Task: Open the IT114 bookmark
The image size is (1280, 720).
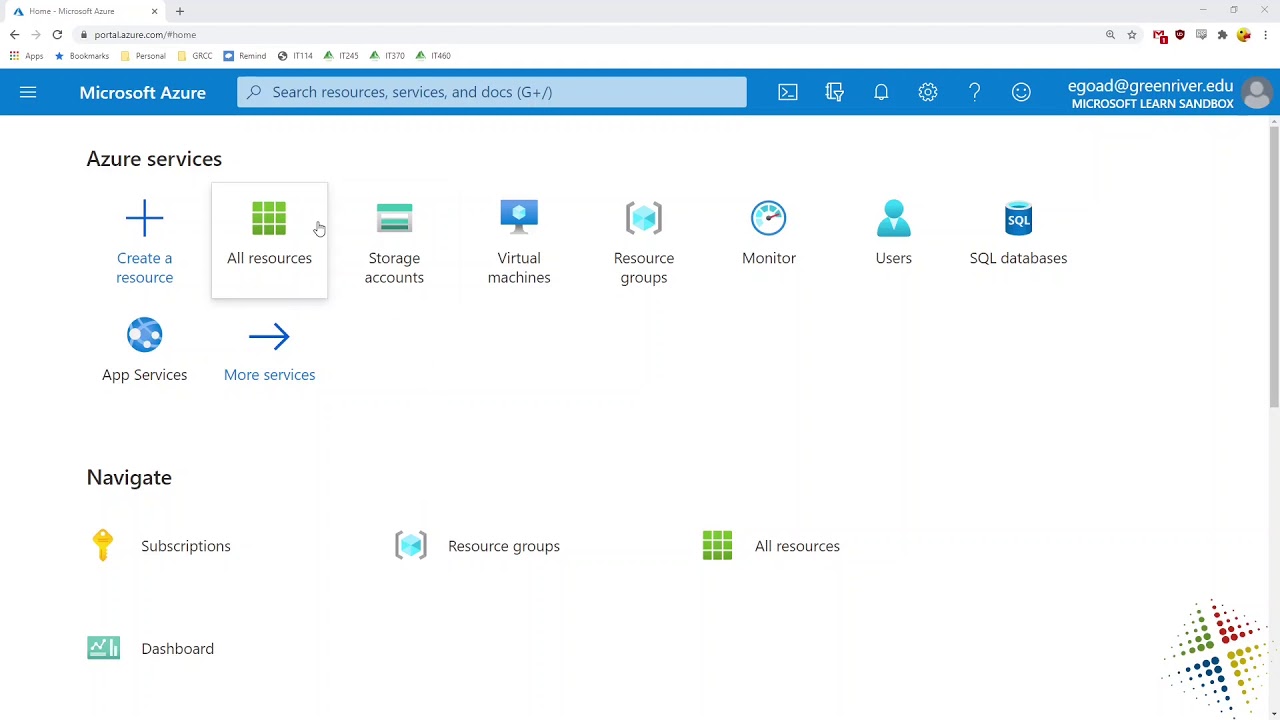Action: (x=295, y=56)
